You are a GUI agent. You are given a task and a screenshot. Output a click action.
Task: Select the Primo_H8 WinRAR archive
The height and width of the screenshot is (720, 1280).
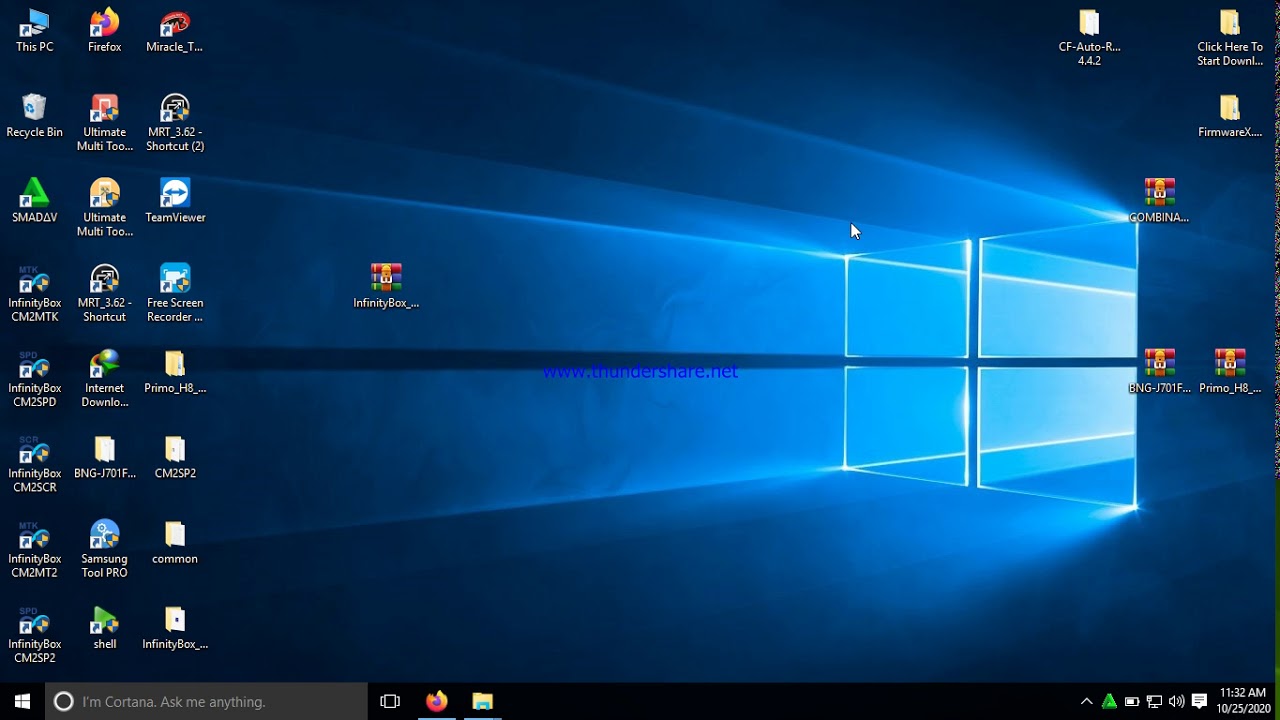pyautogui.click(x=1230, y=372)
